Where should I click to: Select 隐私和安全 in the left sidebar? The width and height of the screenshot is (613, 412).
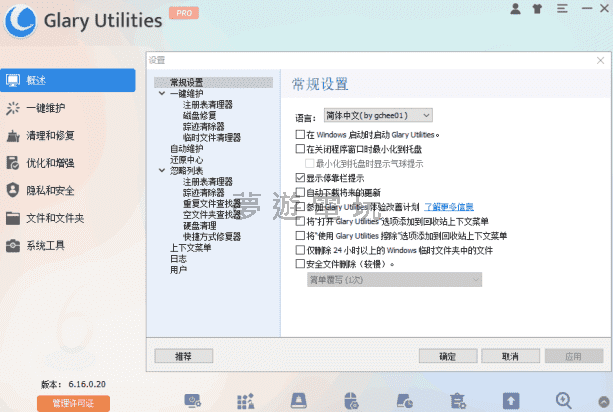pyautogui.click(x=50, y=190)
